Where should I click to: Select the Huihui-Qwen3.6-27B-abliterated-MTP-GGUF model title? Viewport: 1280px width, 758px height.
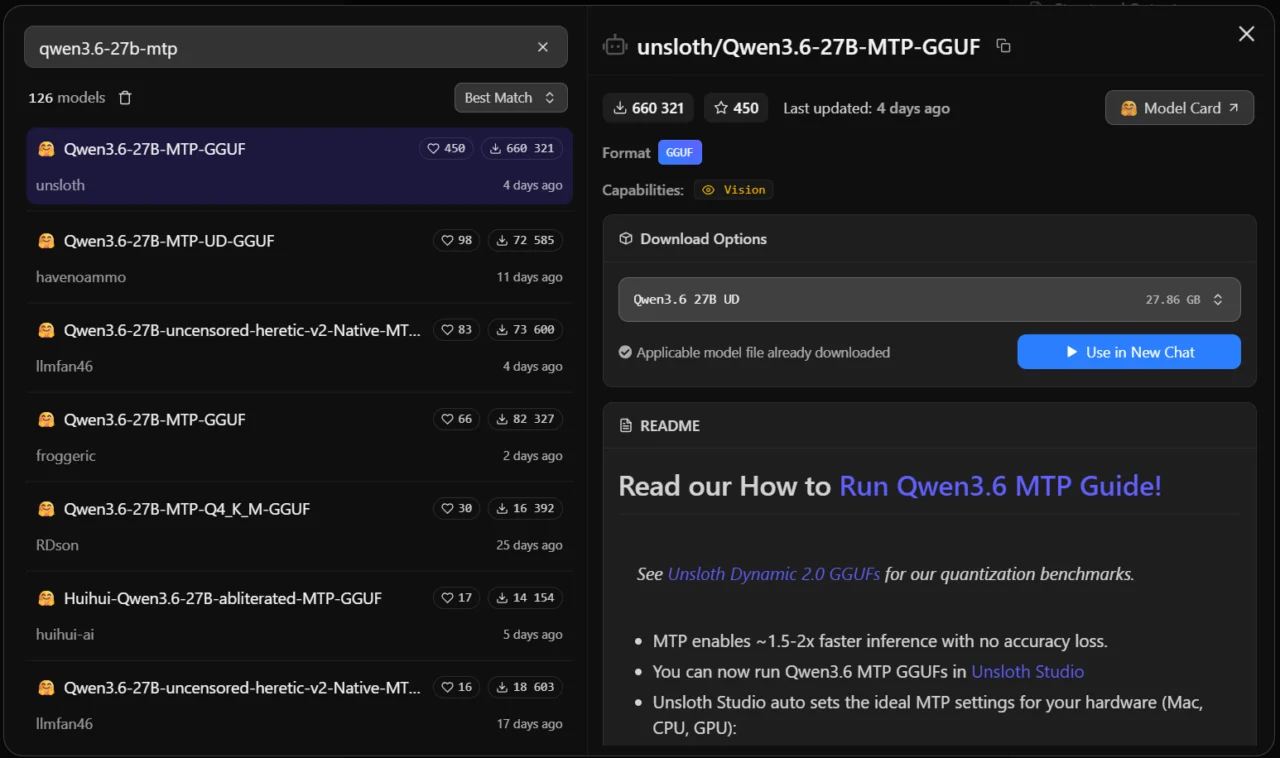coord(223,598)
